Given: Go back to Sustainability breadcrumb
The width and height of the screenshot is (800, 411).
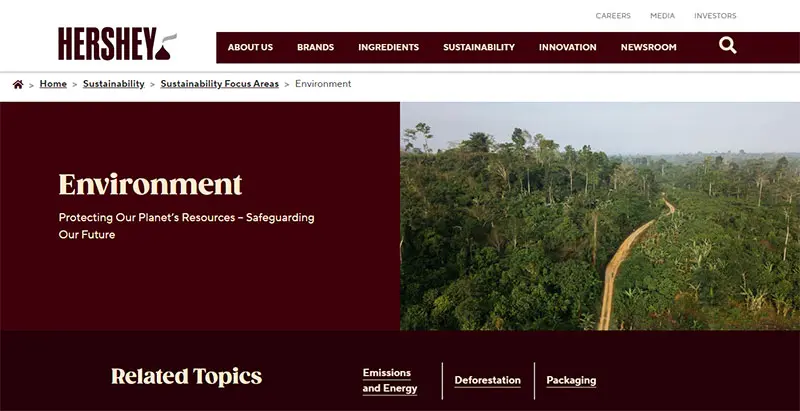Looking at the screenshot, I should (x=114, y=84).
